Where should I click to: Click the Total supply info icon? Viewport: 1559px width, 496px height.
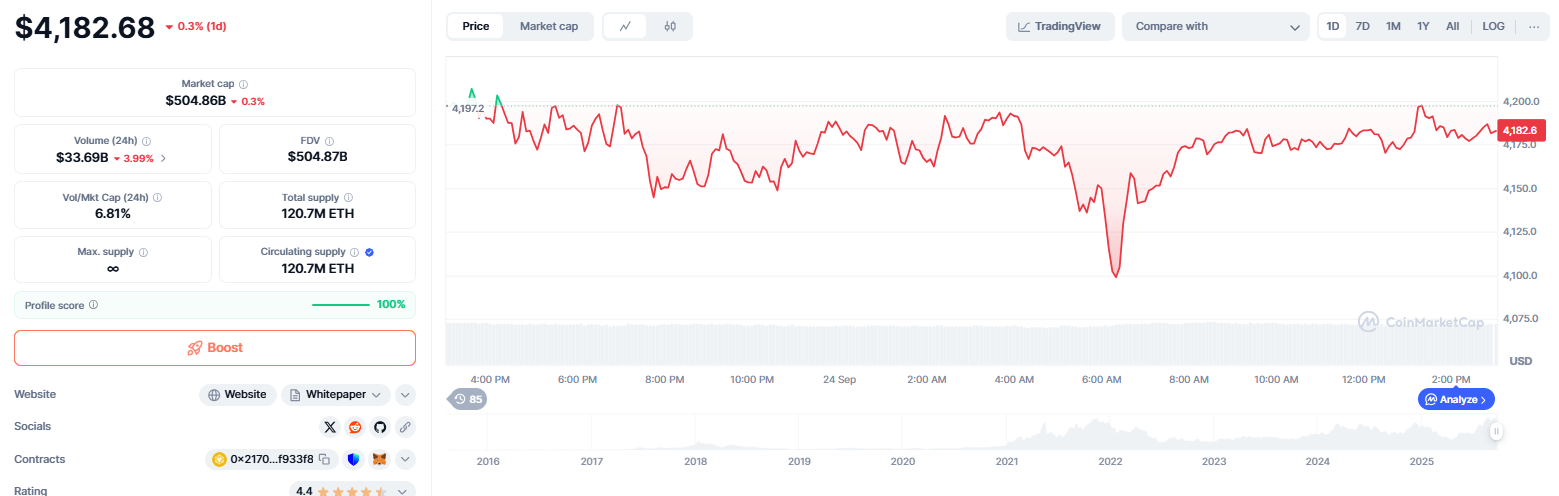(x=348, y=198)
